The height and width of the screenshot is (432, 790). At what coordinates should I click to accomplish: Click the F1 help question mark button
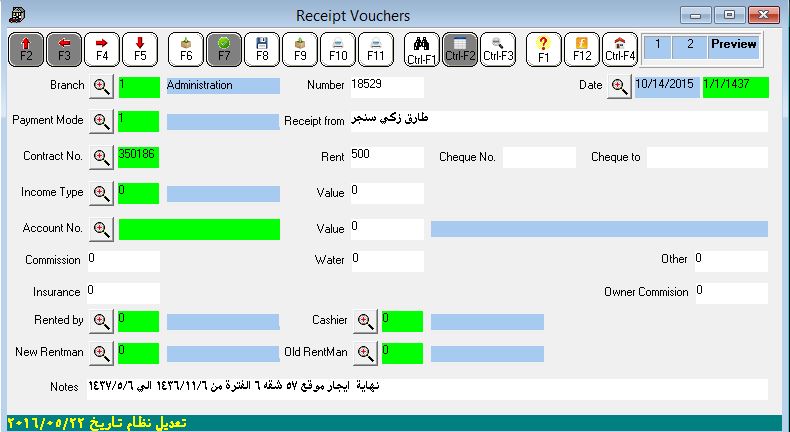[x=544, y=48]
